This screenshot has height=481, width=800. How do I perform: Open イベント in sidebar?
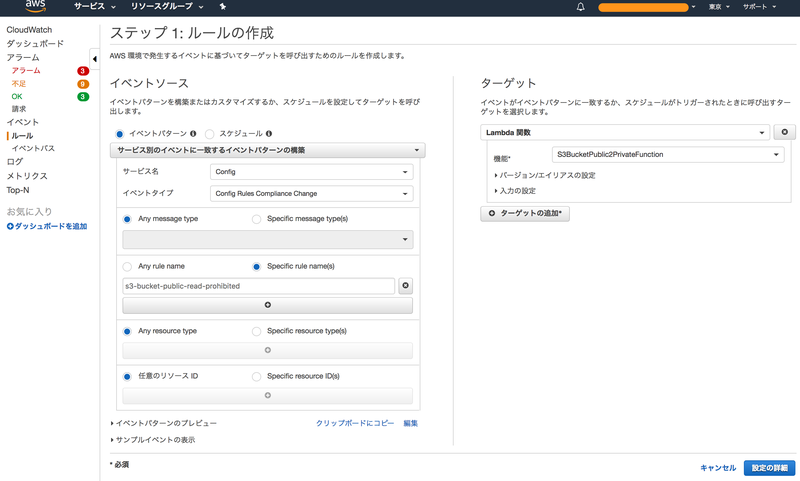point(23,122)
